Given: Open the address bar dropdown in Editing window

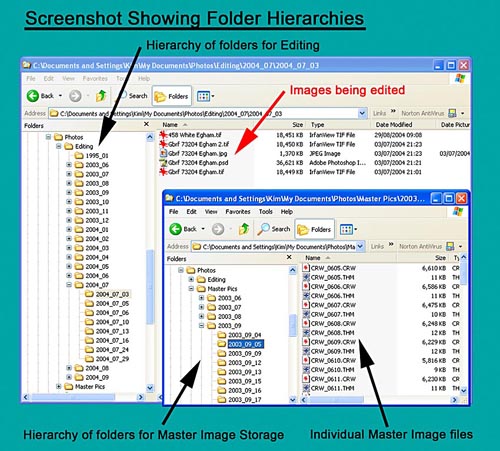Looking at the screenshot, I should (x=362, y=113).
